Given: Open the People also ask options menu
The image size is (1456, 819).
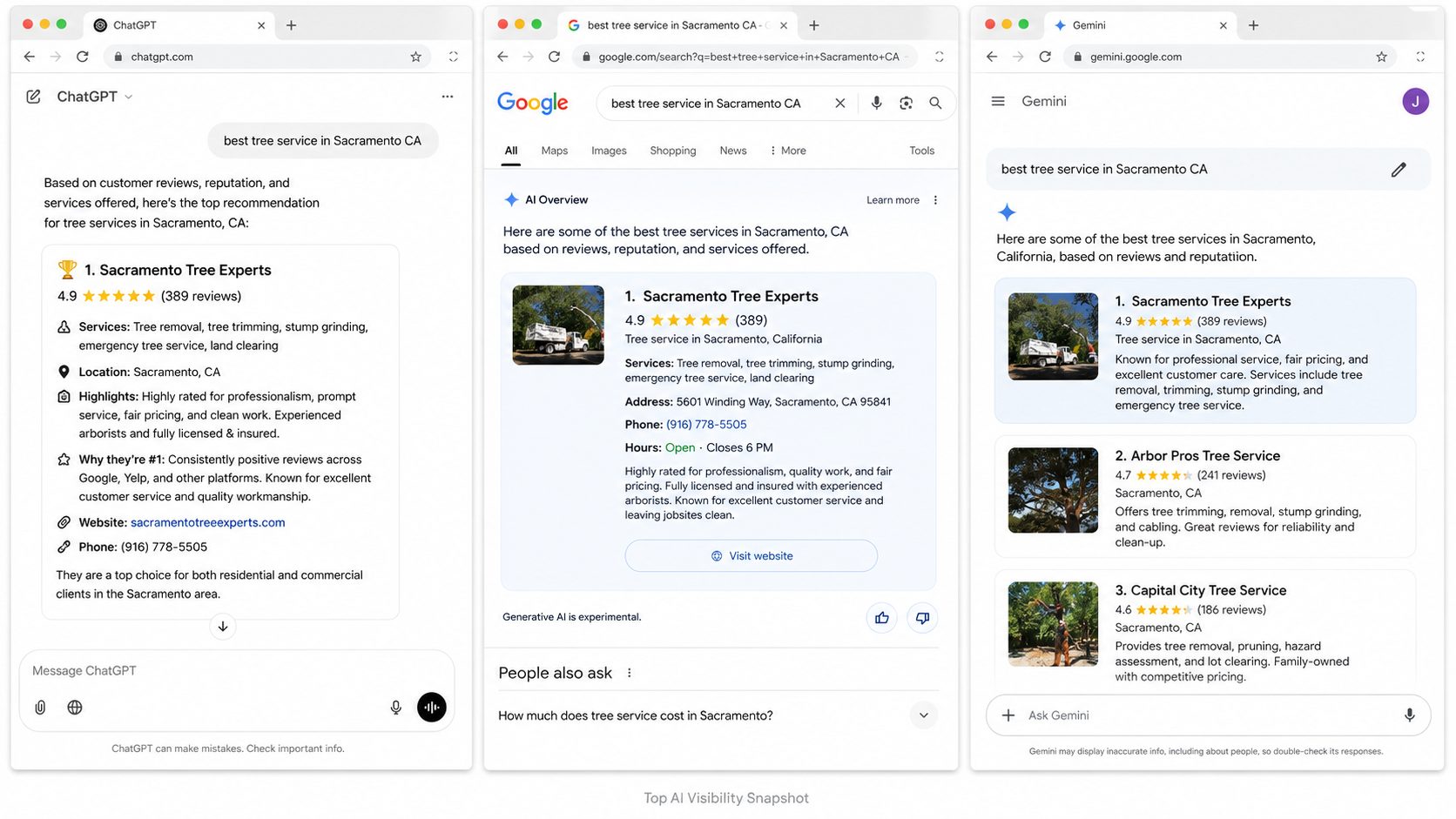Looking at the screenshot, I should pyautogui.click(x=630, y=673).
